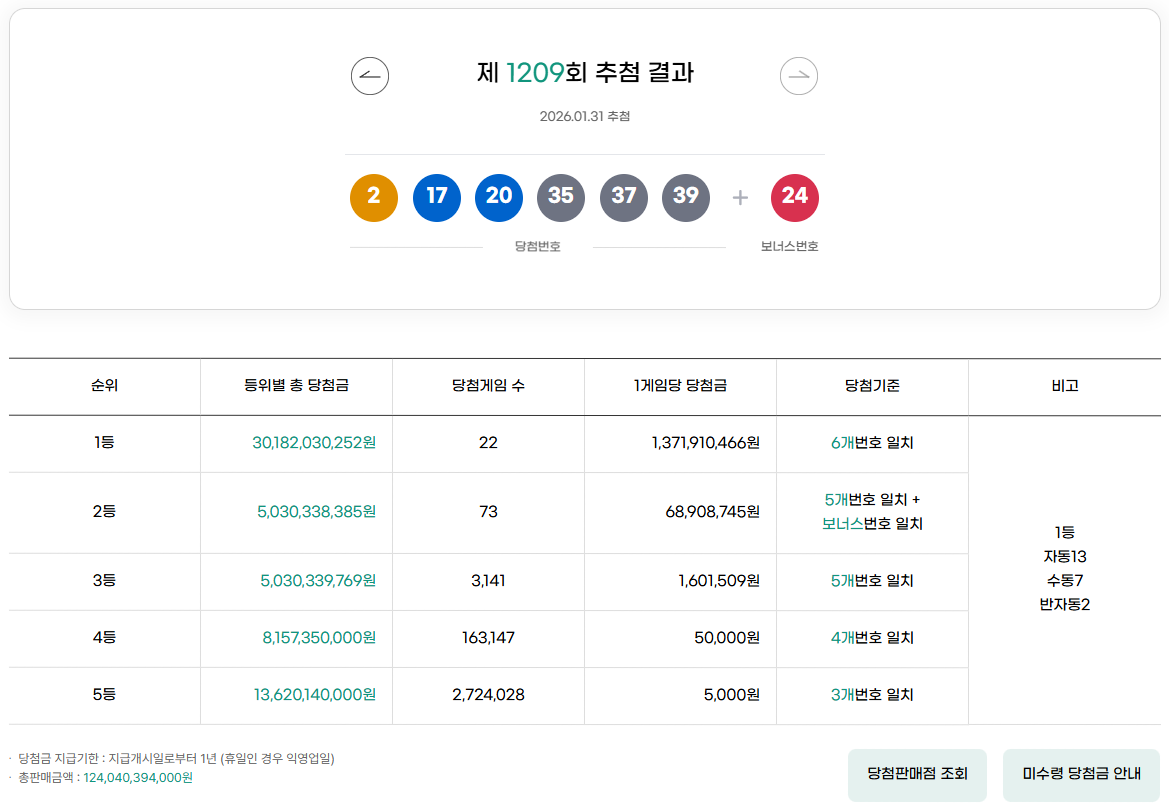
Task: Click the red bonus ball 24
Action: pos(795,198)
